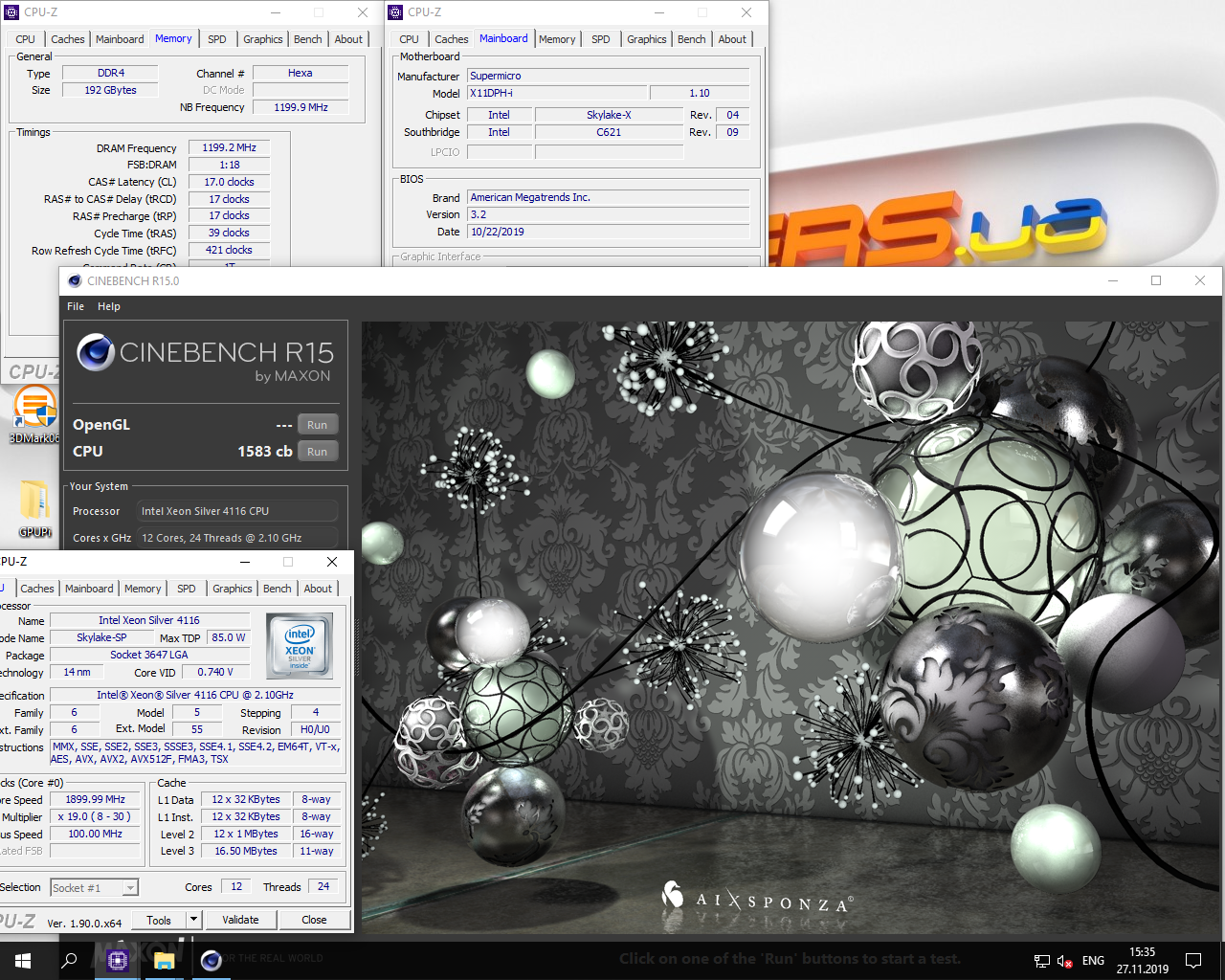This screenshot has height=980, width=1225.
Task: Click the American Megatrends Inc. BIOS brand
Action: click(x=608, y=197)
